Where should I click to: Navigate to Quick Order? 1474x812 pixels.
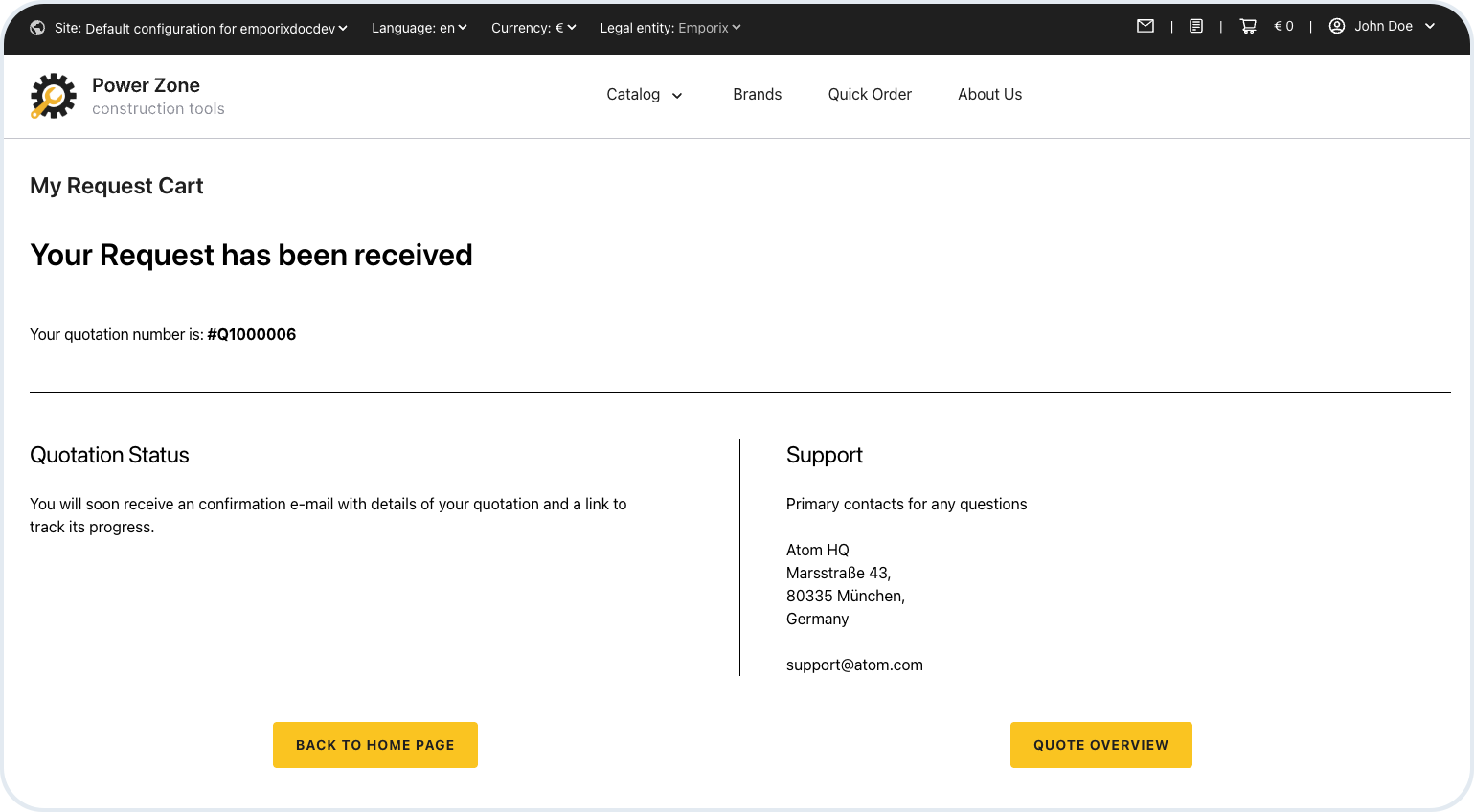870,94
